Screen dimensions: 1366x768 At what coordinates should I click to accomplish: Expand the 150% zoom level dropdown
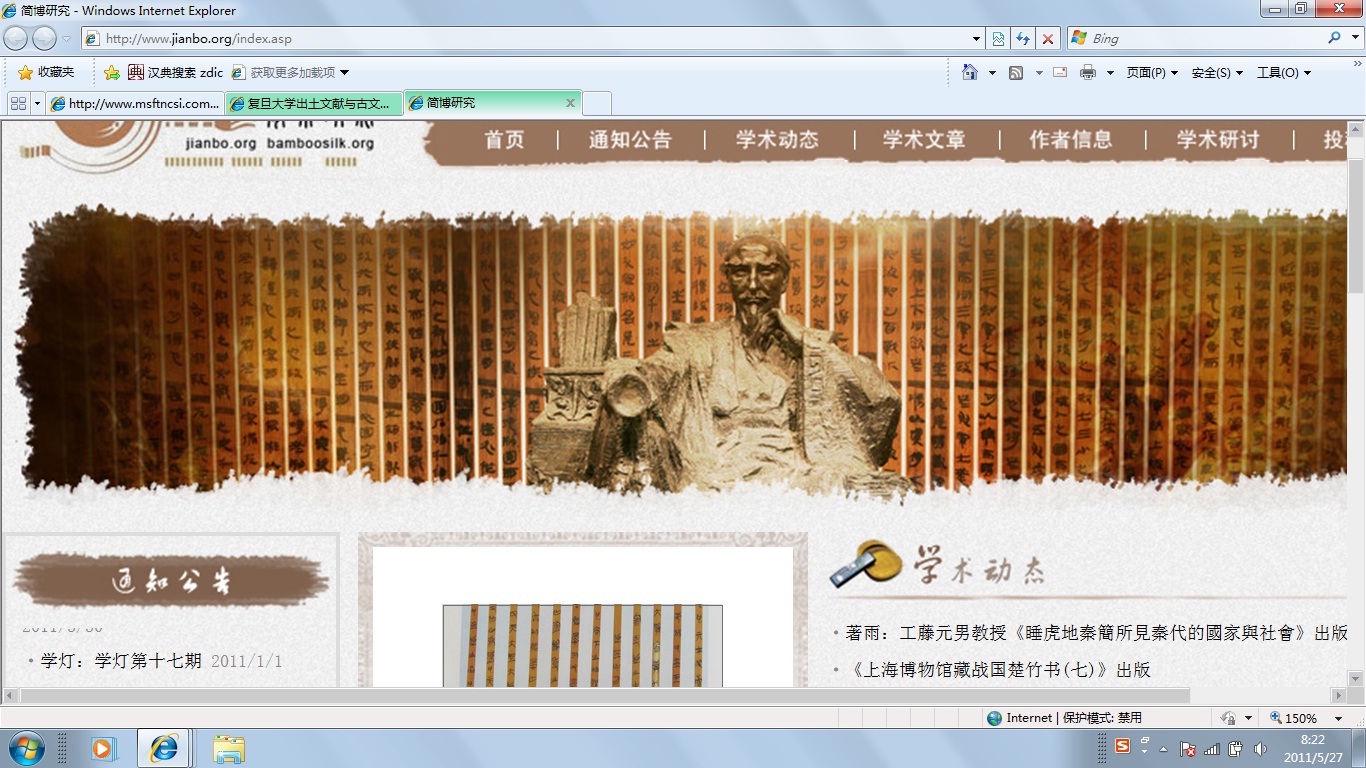(1338, 718)
